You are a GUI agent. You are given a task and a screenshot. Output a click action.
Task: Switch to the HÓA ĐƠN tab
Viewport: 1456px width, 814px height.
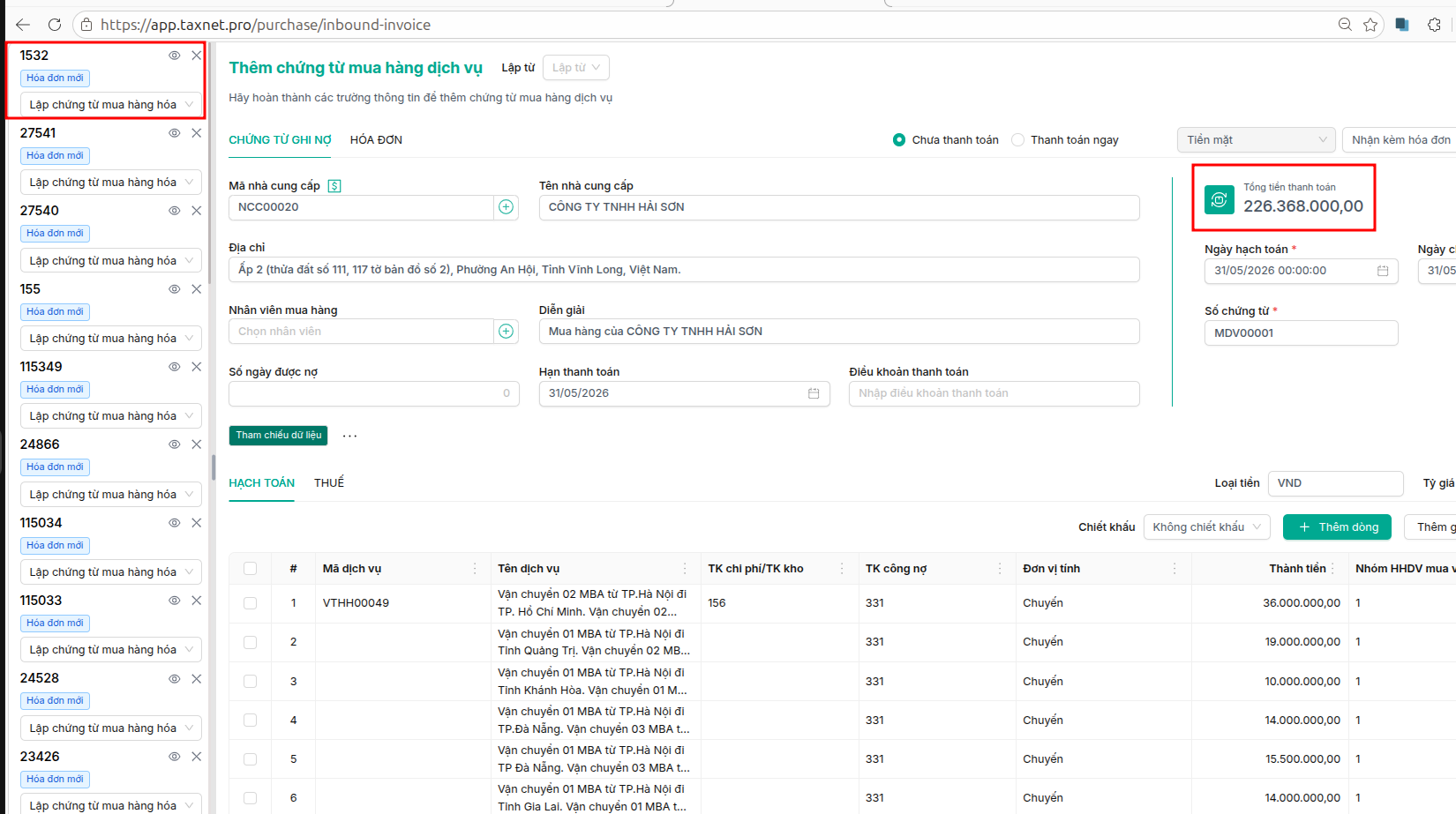pyautogui.click(x=376, y=140)
